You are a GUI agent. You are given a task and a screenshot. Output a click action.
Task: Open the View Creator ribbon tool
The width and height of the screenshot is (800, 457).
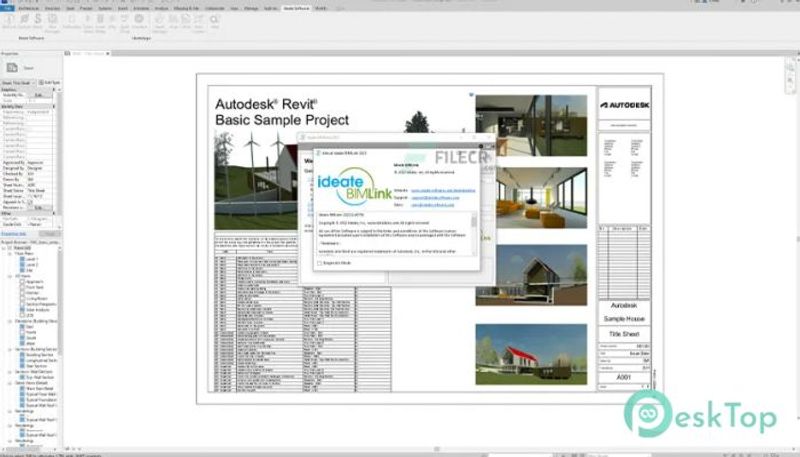coord(198,23)
